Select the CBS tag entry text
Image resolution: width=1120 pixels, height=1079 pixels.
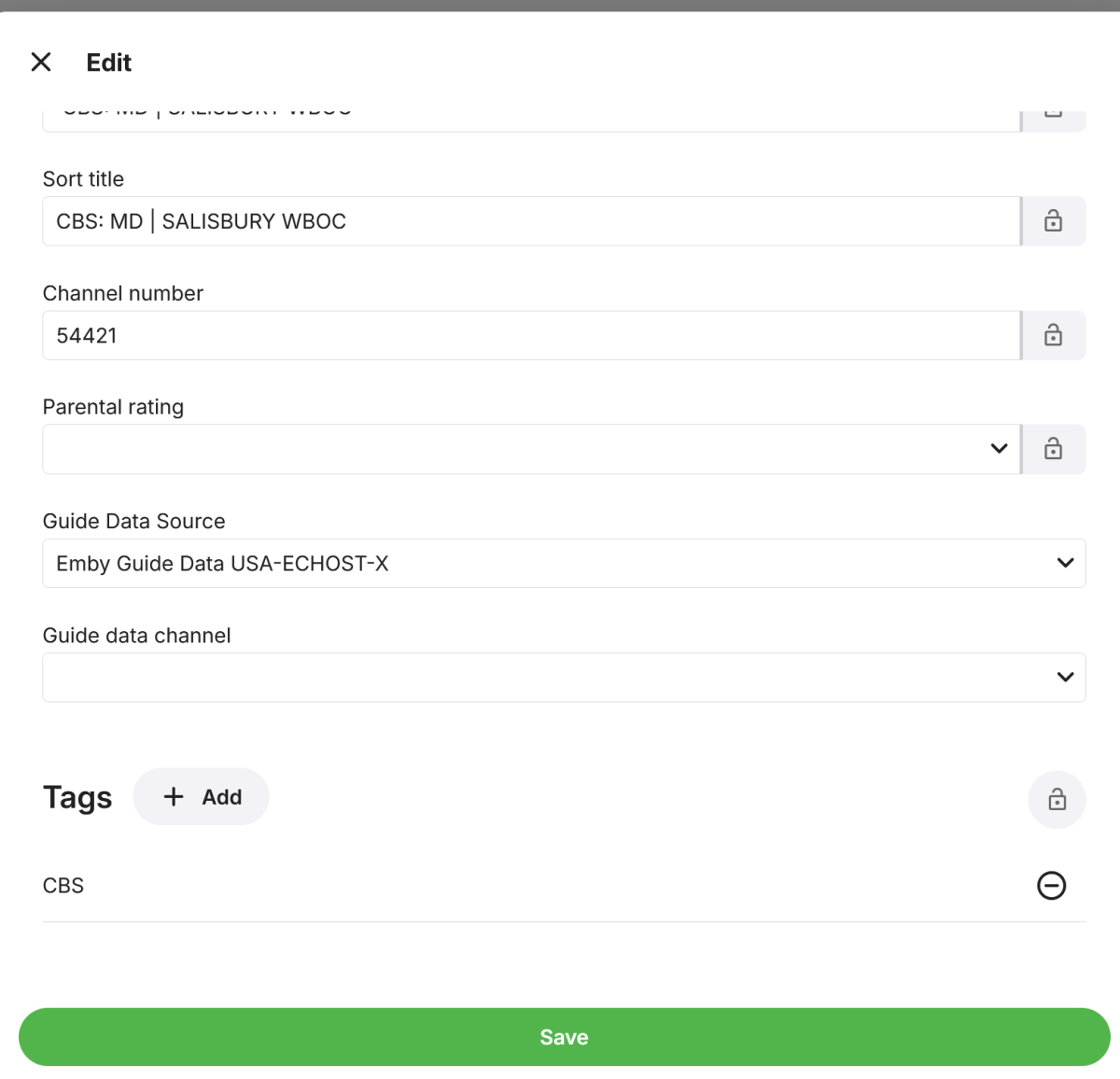click(63, 885)
